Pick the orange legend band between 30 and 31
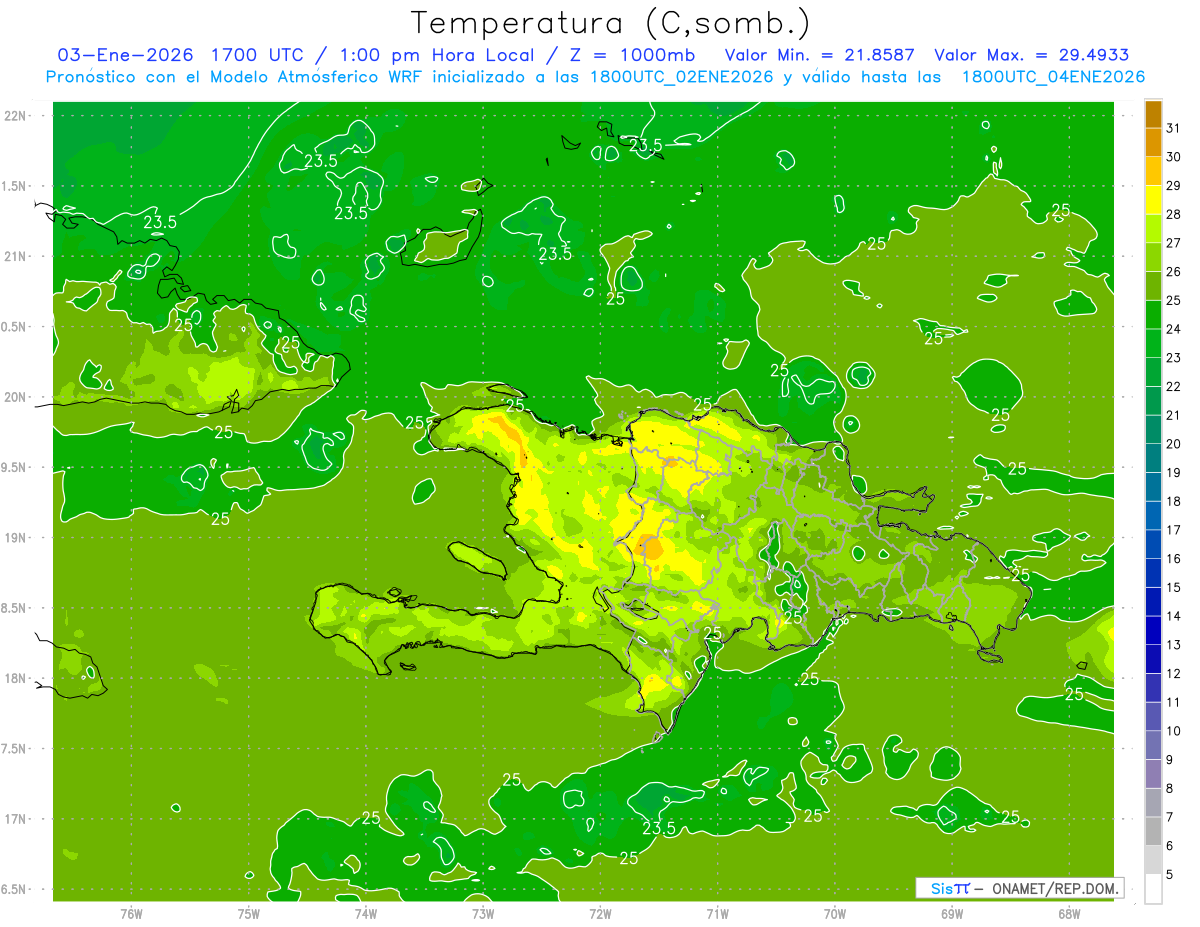Image resolution: width=1200 pixels, height=927 pixels. coord(1153,143)
